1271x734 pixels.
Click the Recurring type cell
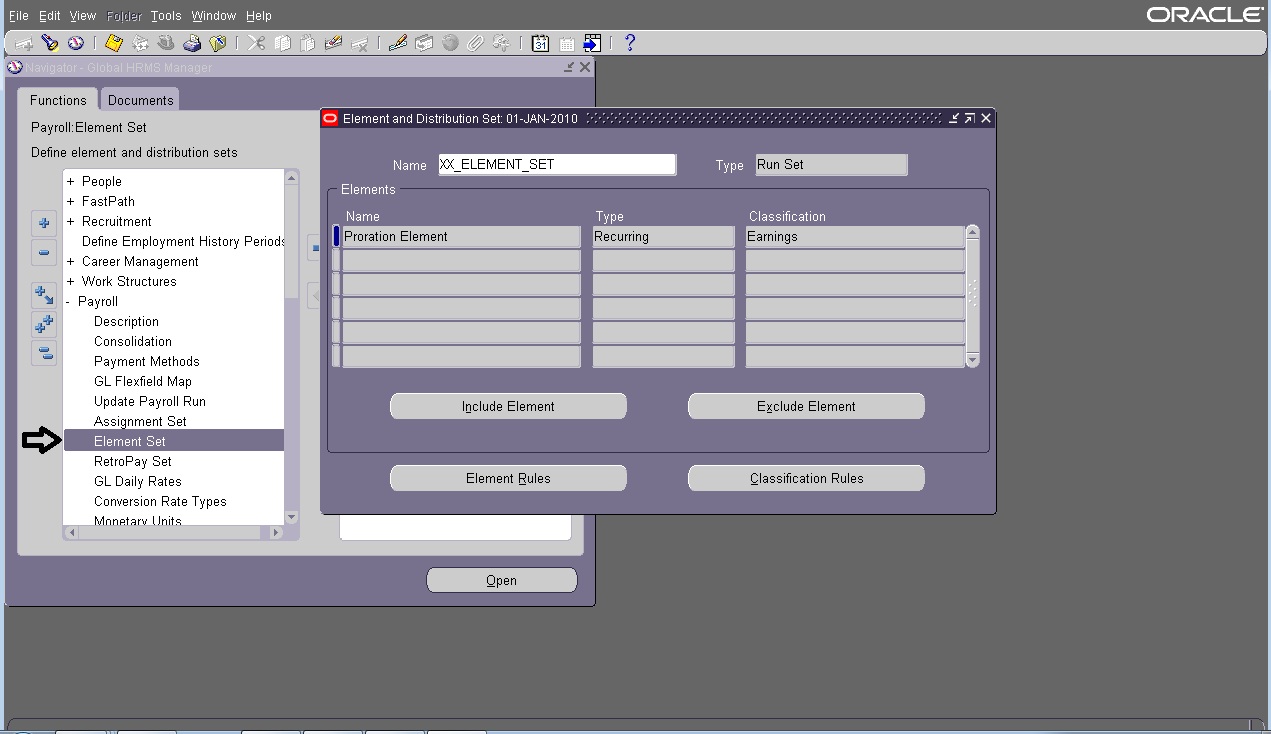(x=664, y=237)
